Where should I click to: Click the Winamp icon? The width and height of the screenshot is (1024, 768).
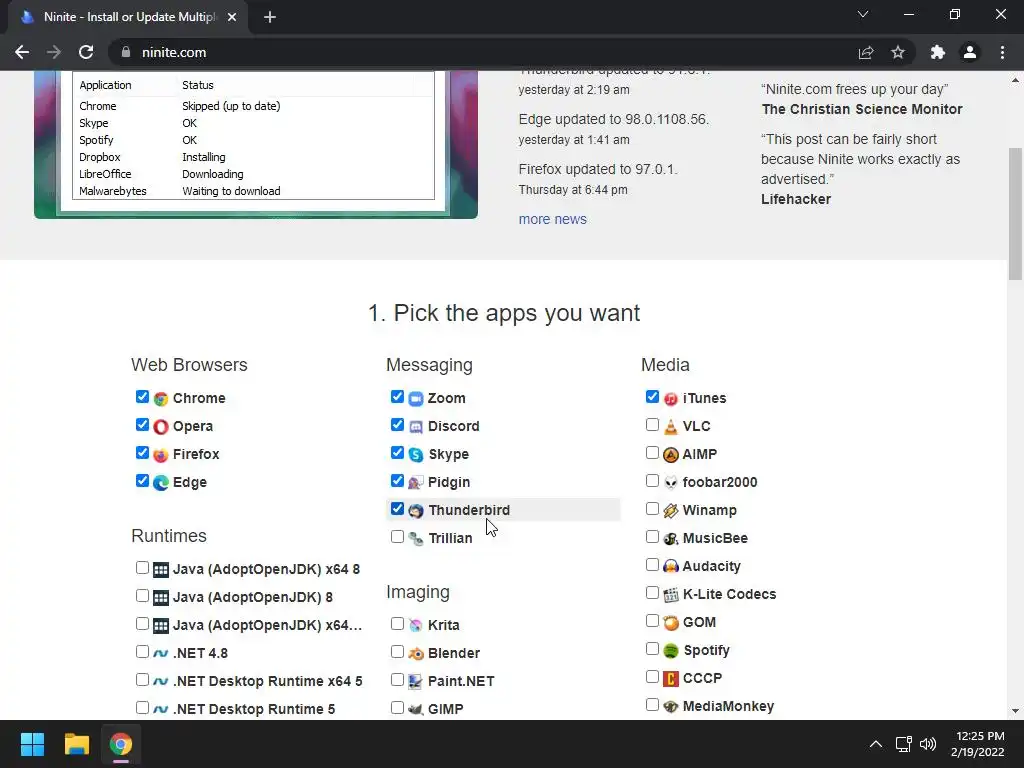671,511
